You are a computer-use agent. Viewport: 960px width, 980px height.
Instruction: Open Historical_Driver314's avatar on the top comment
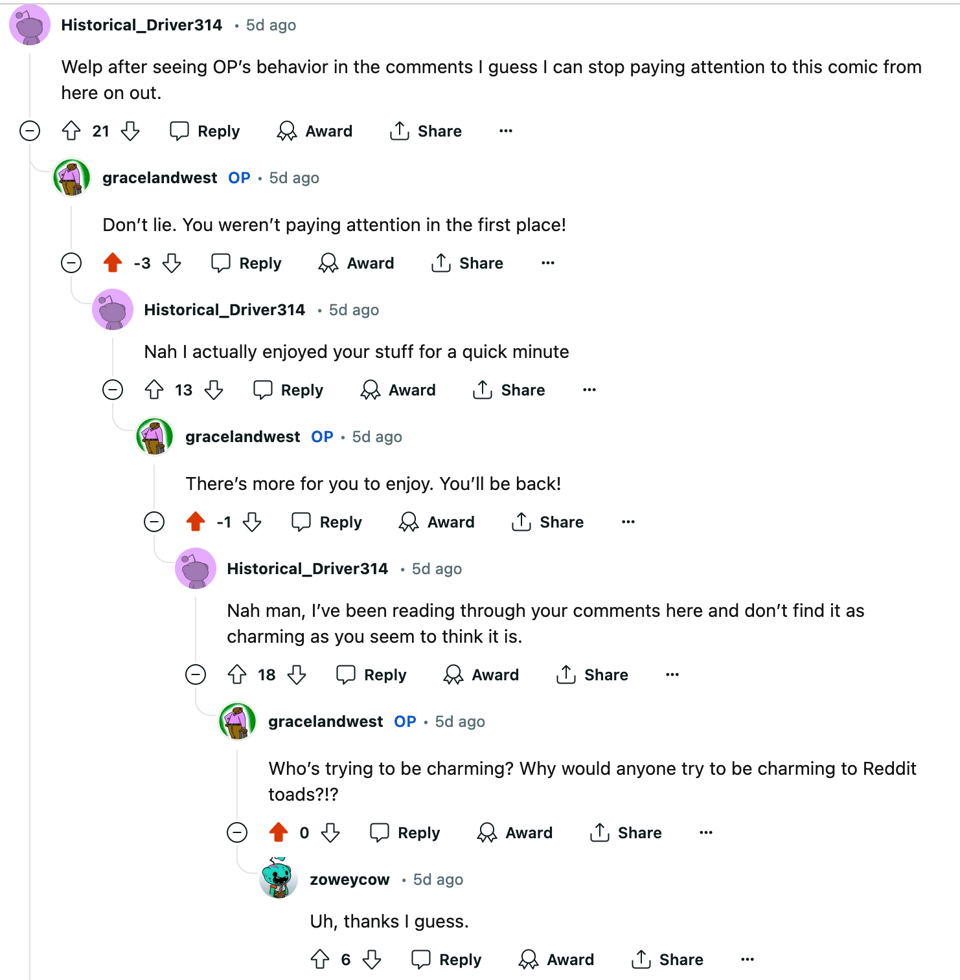30,25
